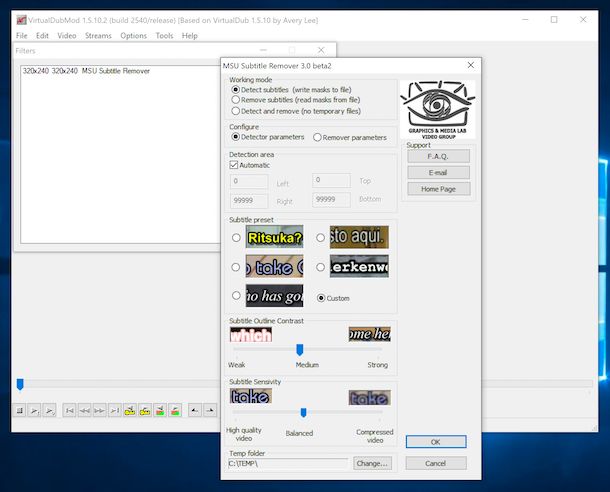The image size is (610, 492).
Task: Click the Temp folder path field
Action: [x=288, y=463]
